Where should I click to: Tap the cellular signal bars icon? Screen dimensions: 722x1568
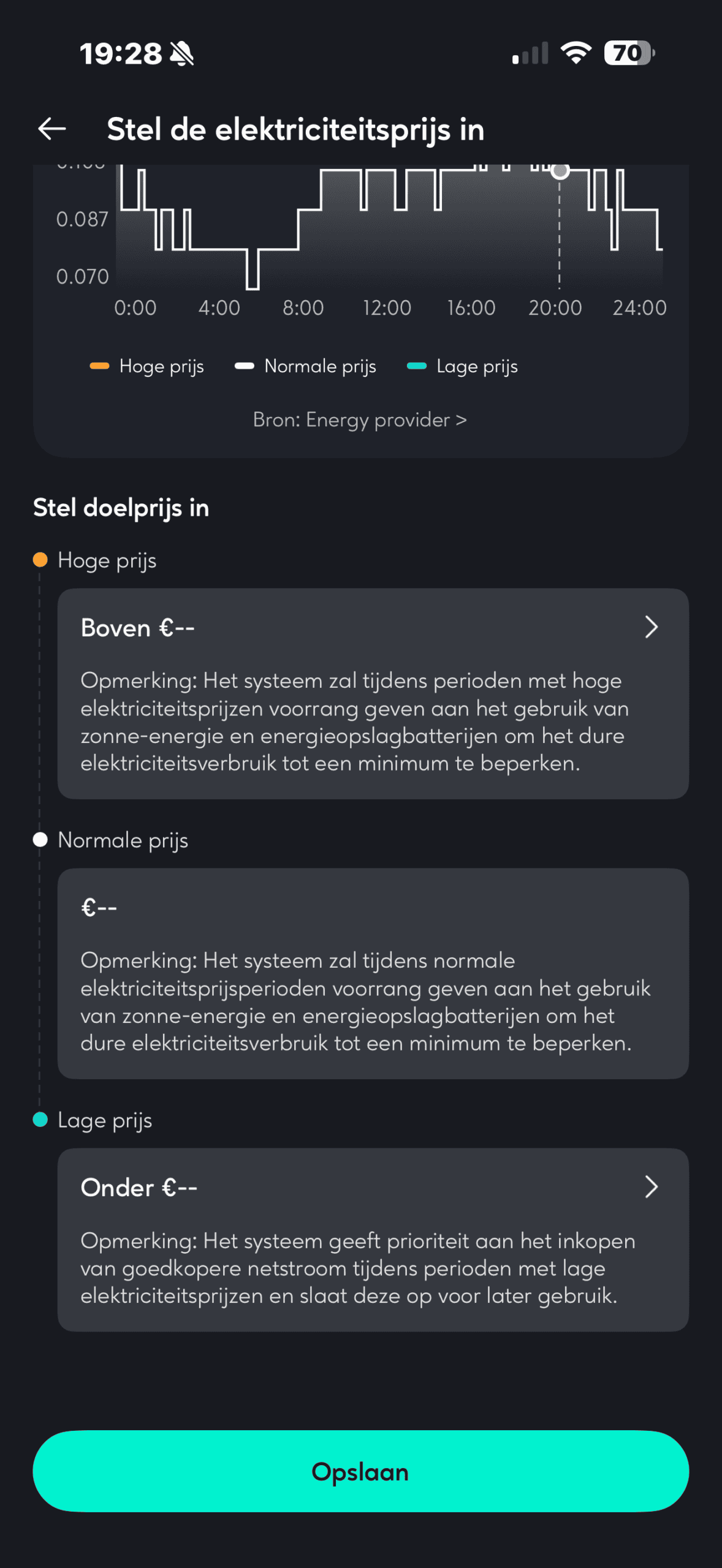(530, 54)
